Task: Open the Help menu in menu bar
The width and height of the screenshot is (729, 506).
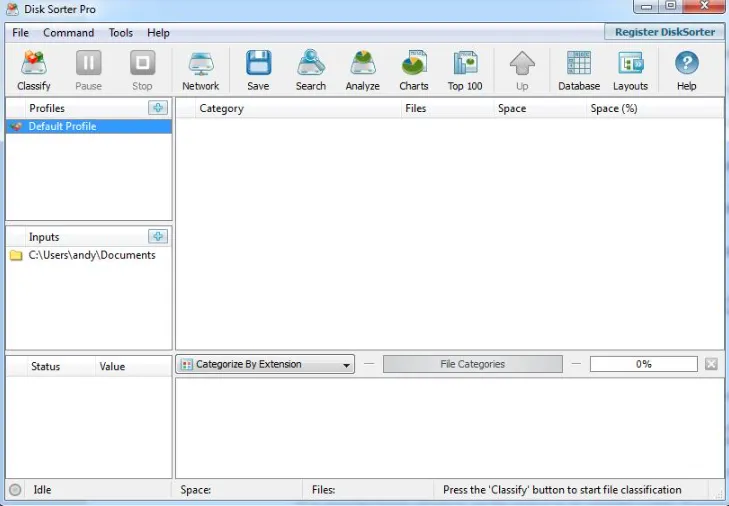Action: pos(158,33)
